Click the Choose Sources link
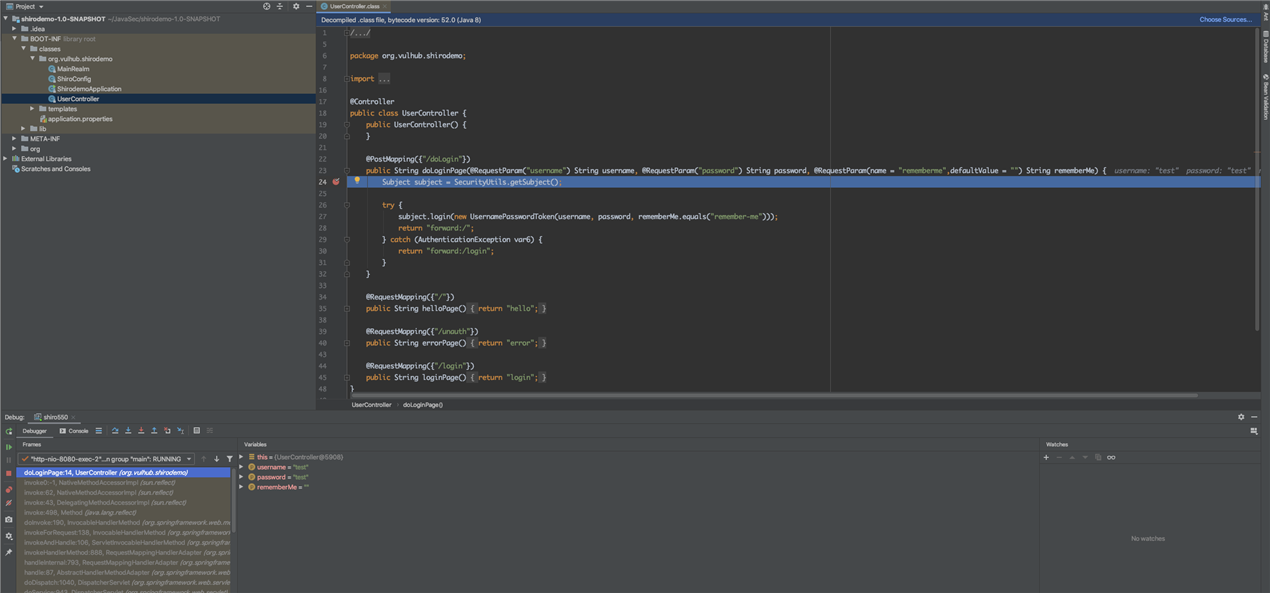This screenshot has width=1270, height=593. (1225, 20)
